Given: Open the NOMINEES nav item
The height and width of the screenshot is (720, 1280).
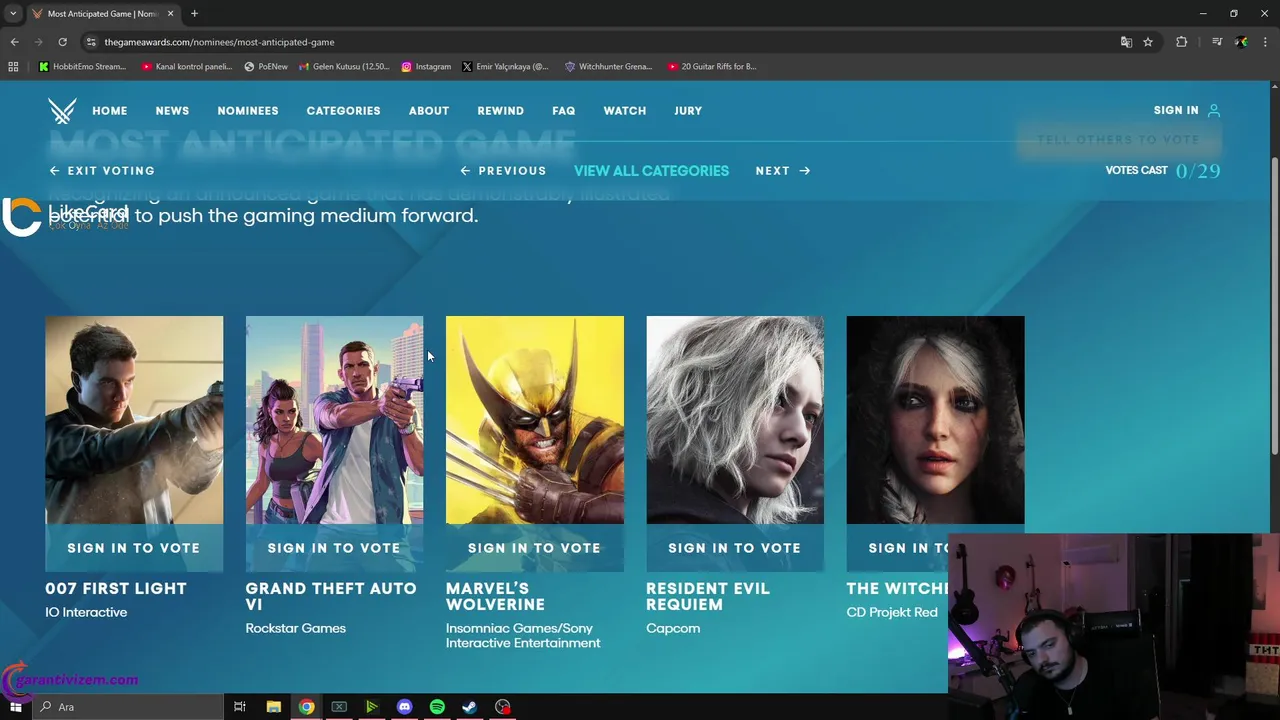Looking at the screenshot, I should pos(248,111).
